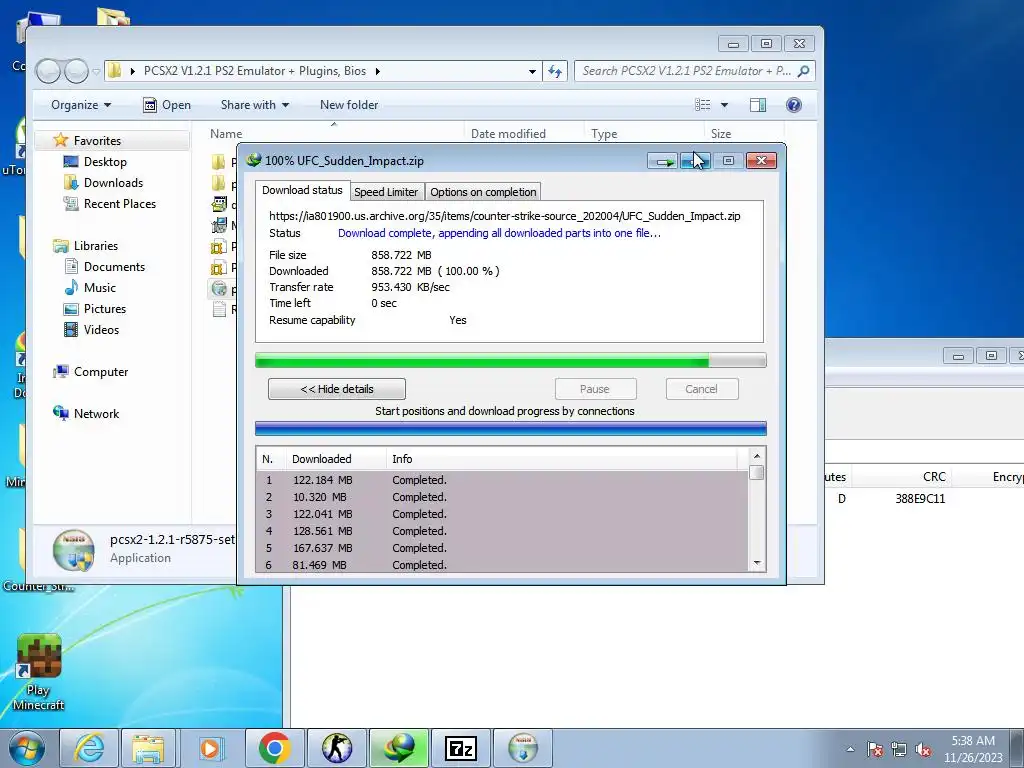
Task: Open the Options on completion tab
Action: (x=483, y=192)
